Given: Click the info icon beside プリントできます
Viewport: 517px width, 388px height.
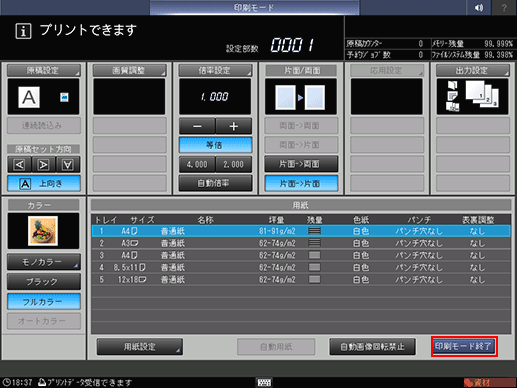Looking at the screenshot, I should (23, 31).
